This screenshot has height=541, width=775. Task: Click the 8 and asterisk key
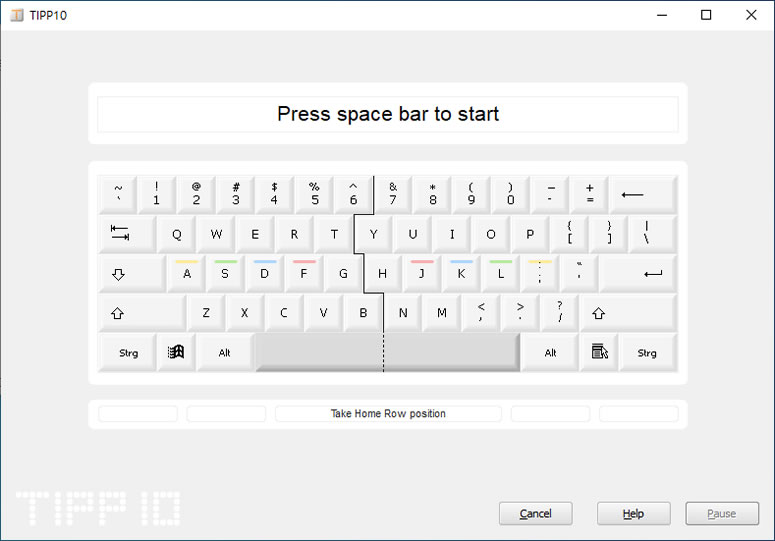tap(432, 195)
